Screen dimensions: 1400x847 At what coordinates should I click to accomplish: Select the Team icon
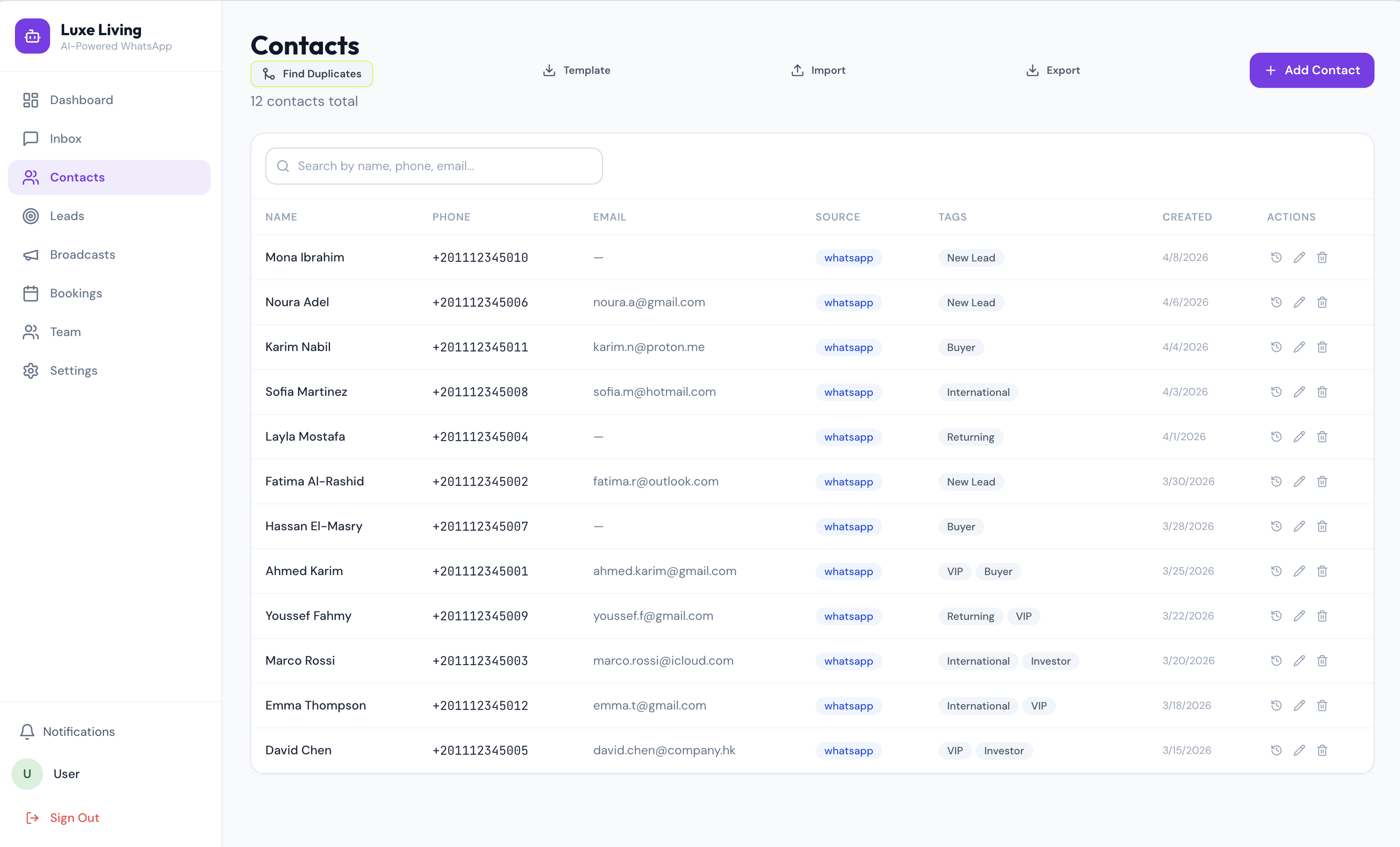[x=31, y=332]
